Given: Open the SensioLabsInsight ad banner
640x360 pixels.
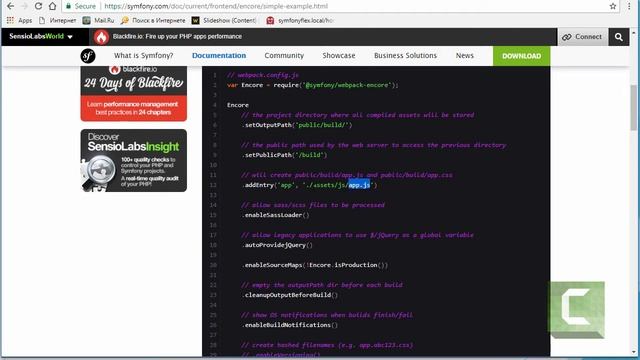Looking at the screenshot, I should pyautogui.click(x=133, y=160).
